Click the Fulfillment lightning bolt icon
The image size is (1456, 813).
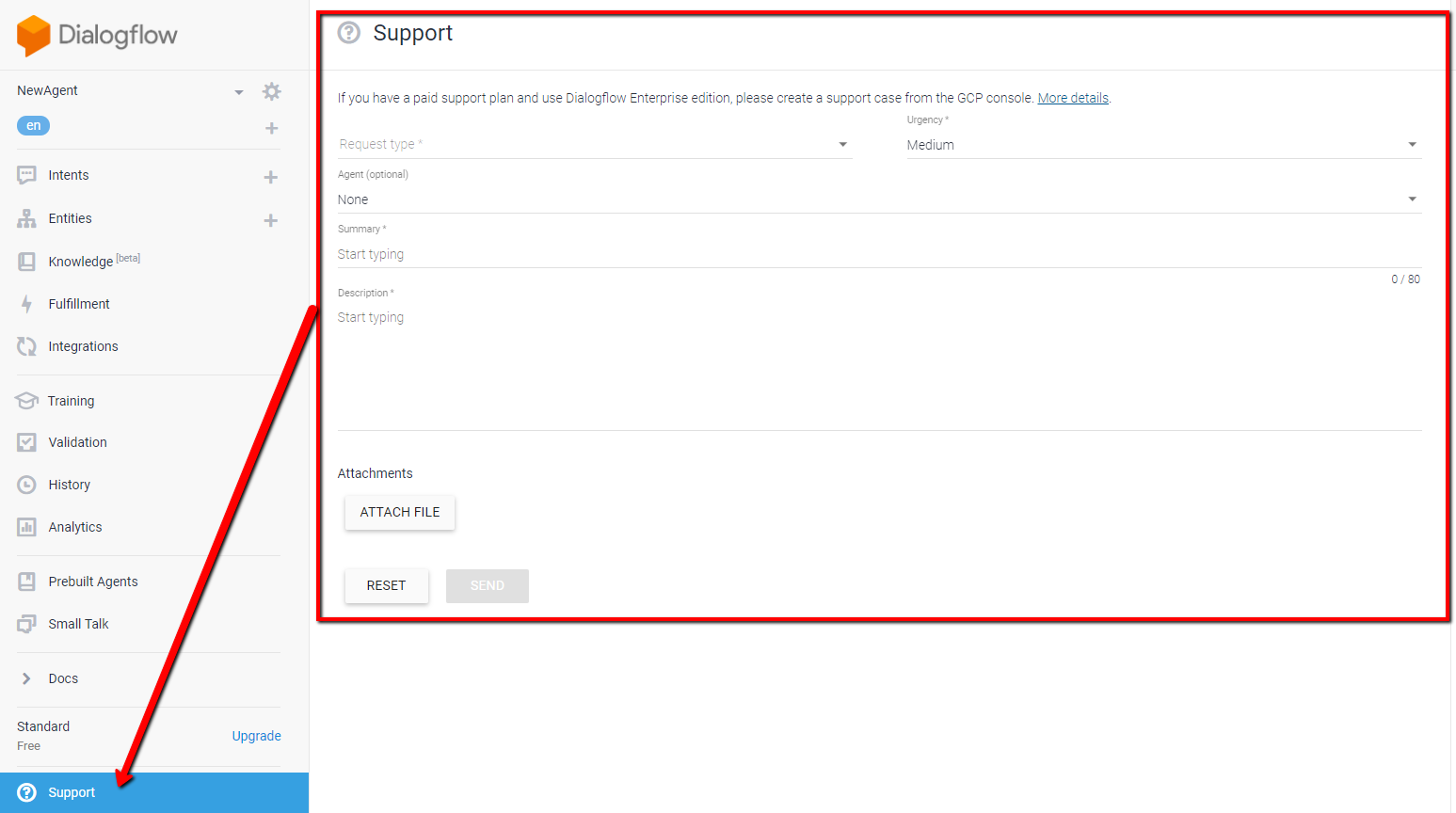tap(27, 304)
